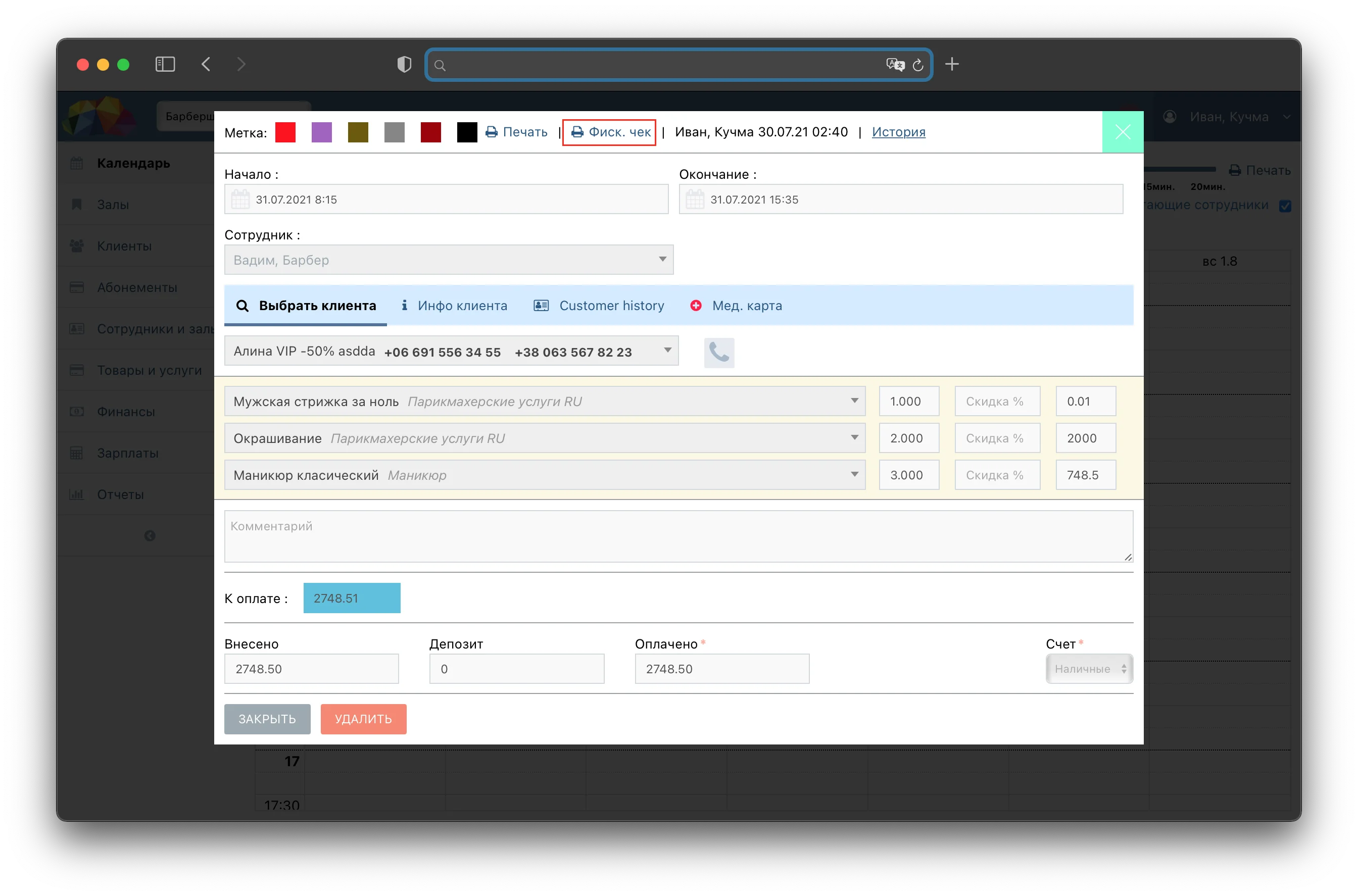
Task: Expand the Мужская стрижка за ноль service dropdown
Action: pos(545,401)
